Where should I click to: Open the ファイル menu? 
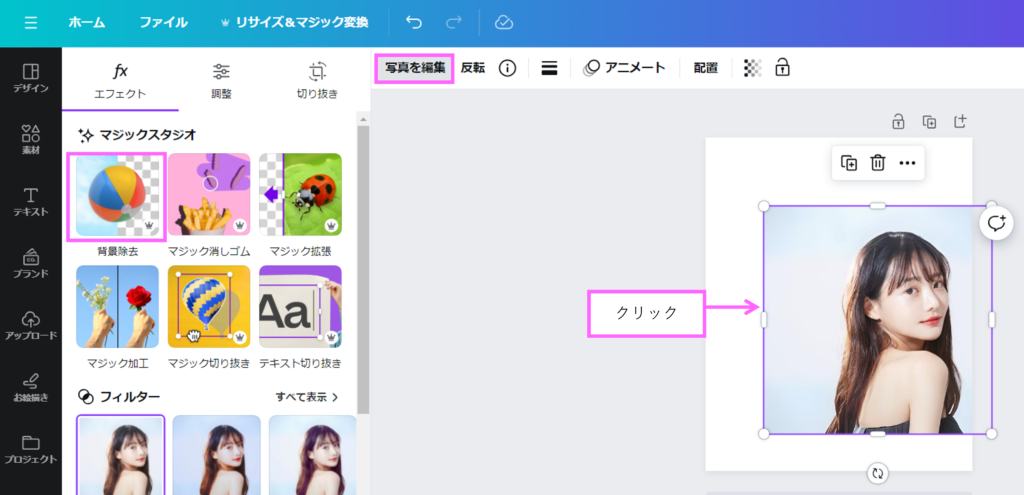coord(163,22)
